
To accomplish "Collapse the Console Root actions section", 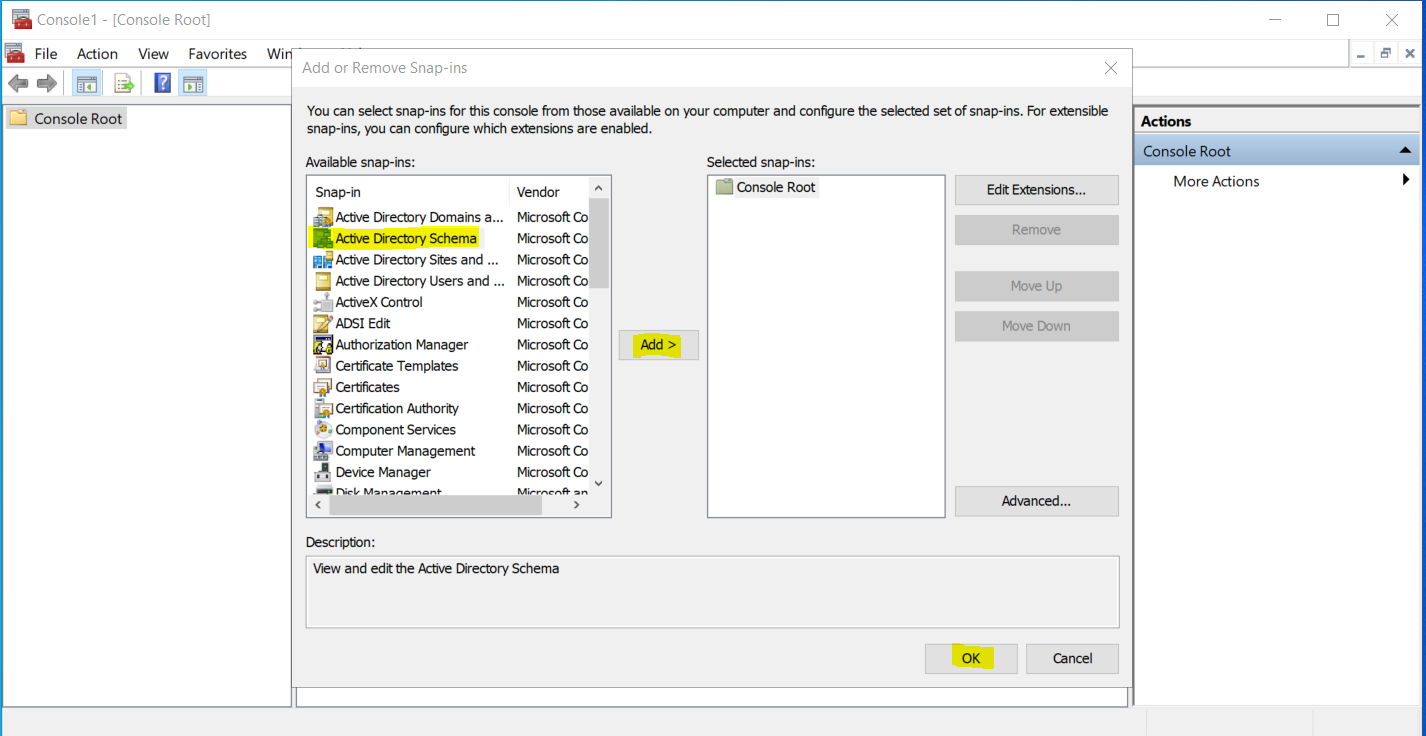I will 1406,151.
